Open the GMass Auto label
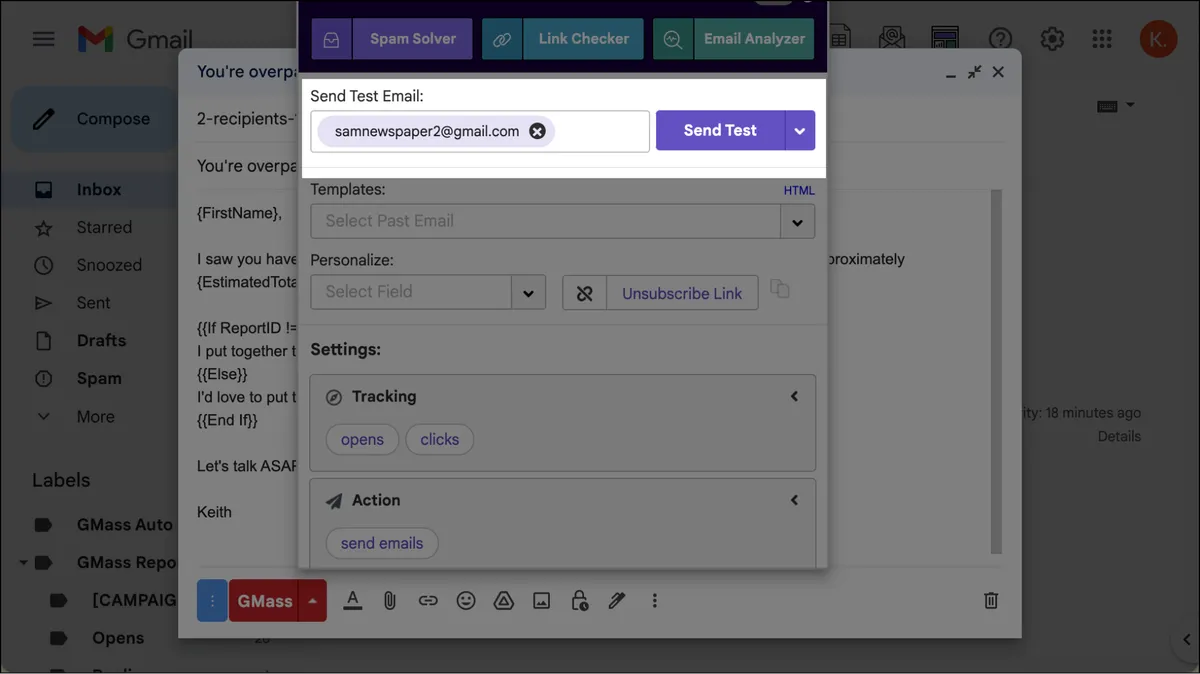 click(124, 525)
